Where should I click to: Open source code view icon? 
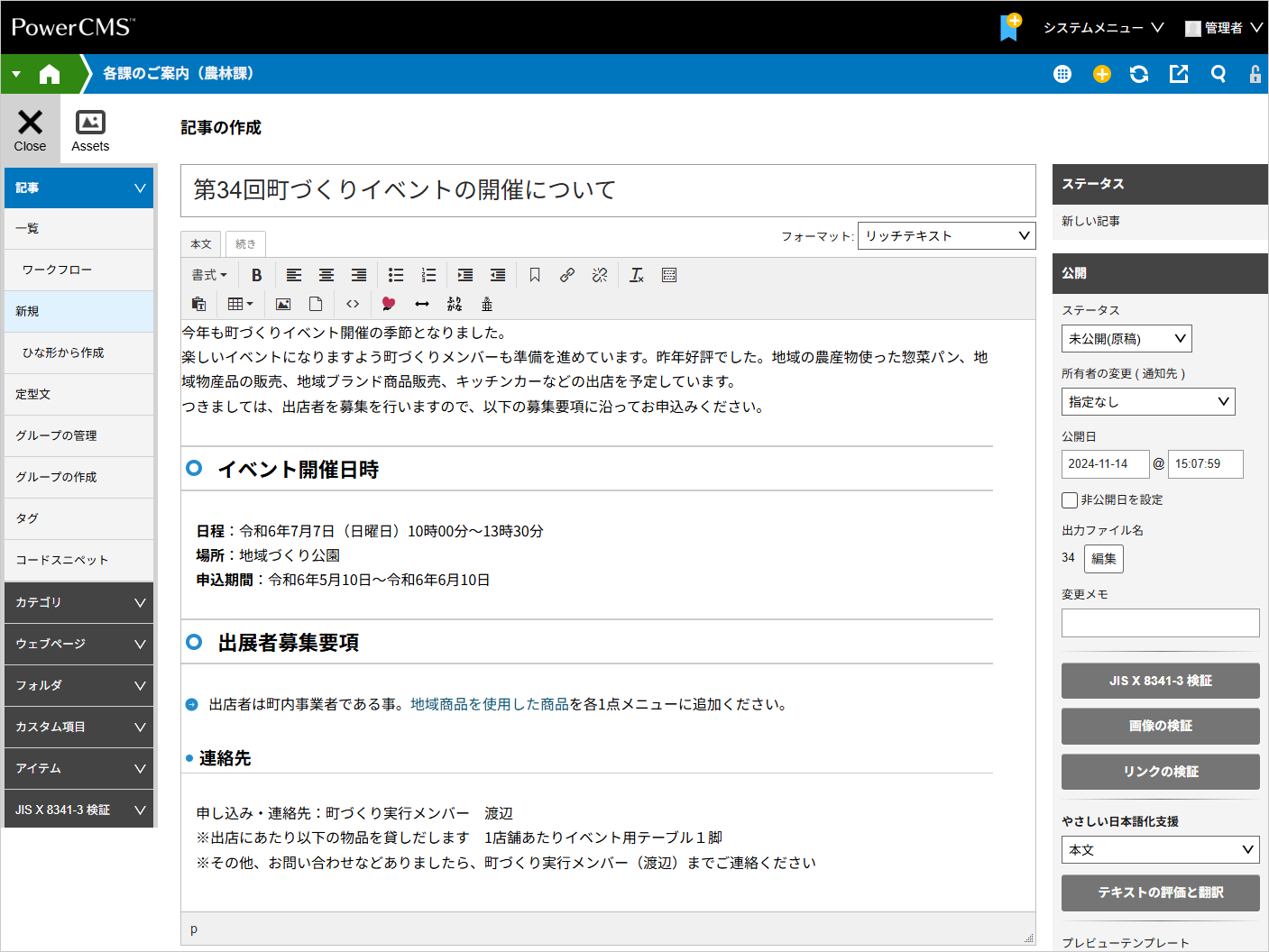353,304
